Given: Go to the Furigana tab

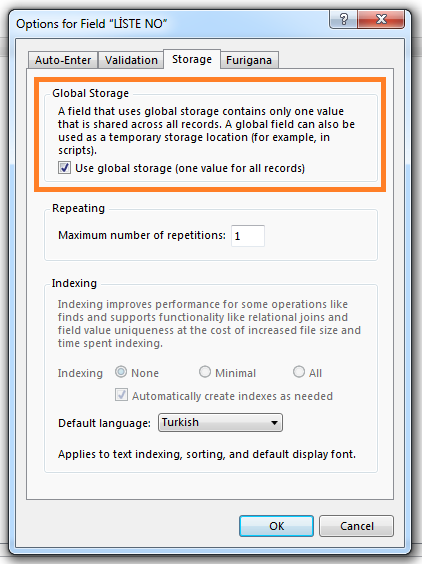Looking at the screenshot, I should (x=249, y=60).
